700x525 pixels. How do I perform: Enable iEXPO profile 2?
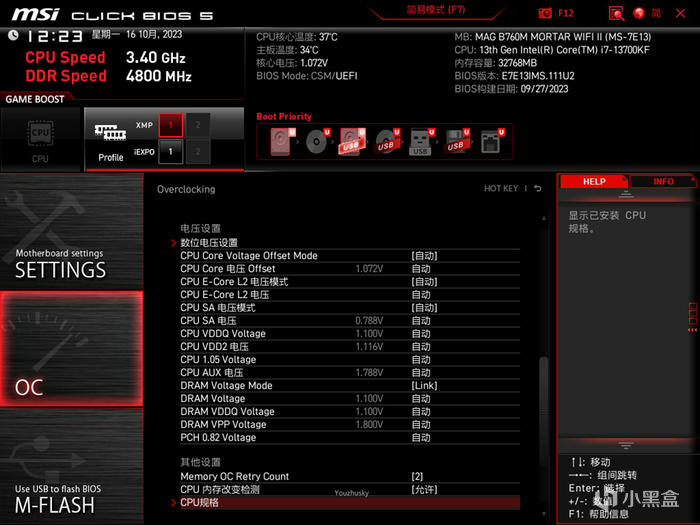(x=198, y=152)
